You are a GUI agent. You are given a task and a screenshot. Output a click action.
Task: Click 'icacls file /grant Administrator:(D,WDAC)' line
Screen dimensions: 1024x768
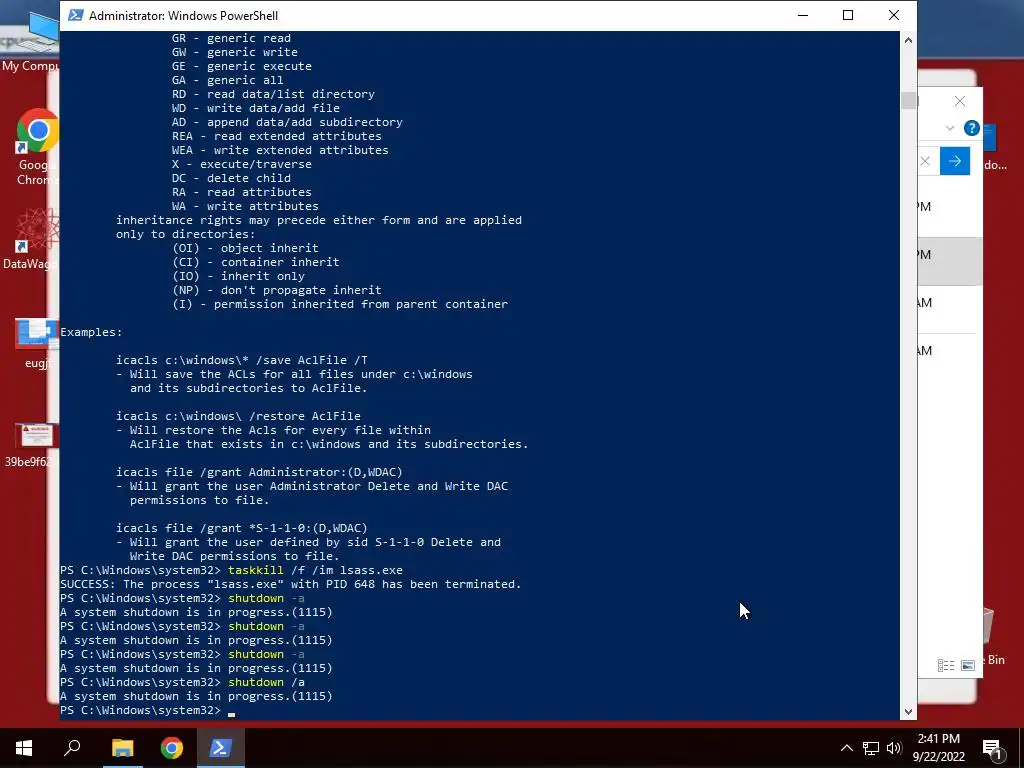point(259,472)
